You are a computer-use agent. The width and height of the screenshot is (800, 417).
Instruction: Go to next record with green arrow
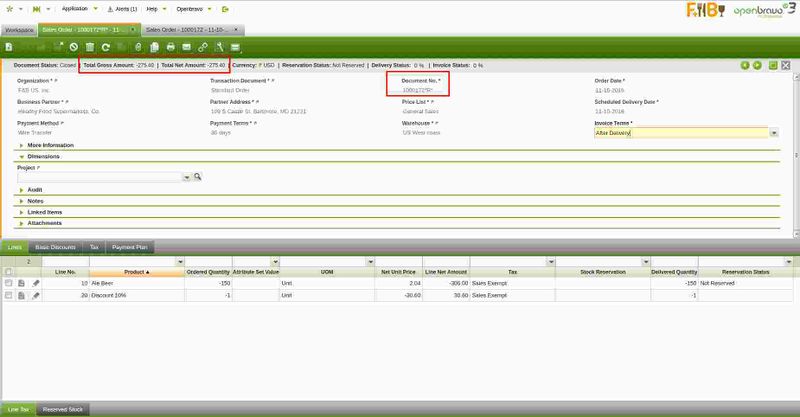coord(758,65)
